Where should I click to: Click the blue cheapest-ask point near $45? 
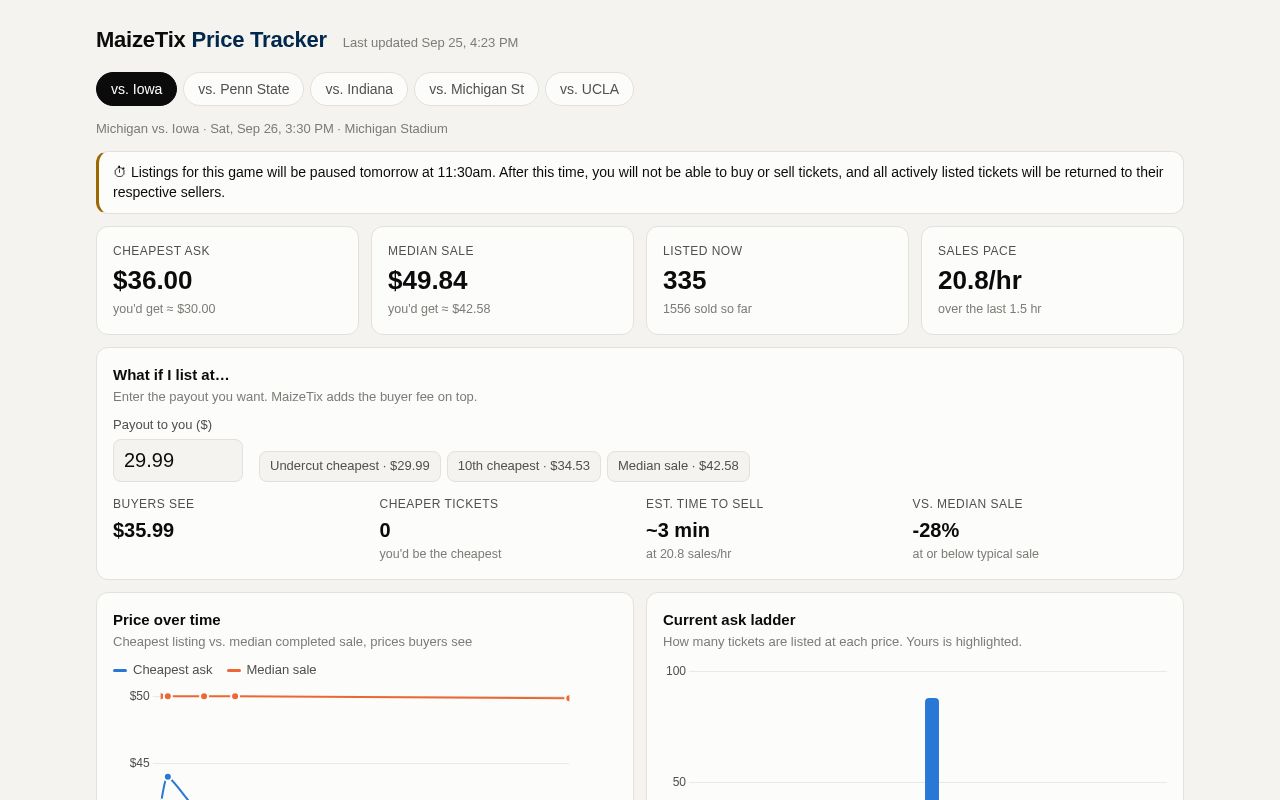(168, 777)
